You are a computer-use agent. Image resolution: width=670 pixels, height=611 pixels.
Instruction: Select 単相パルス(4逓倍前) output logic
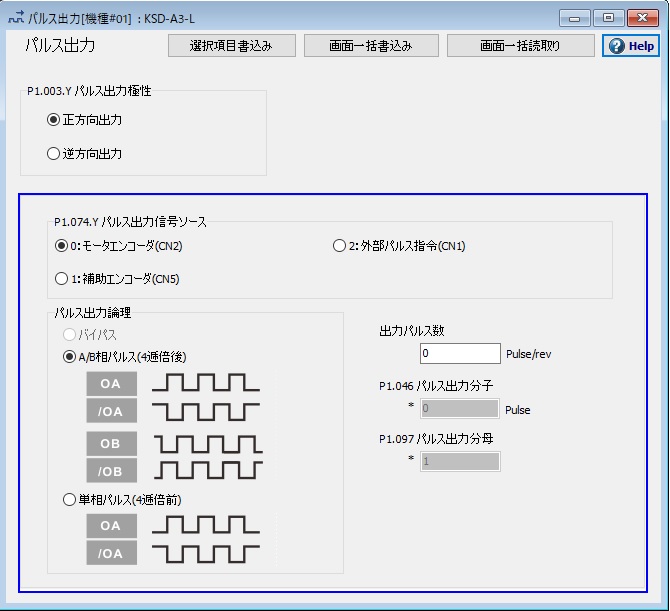[70, 499]
